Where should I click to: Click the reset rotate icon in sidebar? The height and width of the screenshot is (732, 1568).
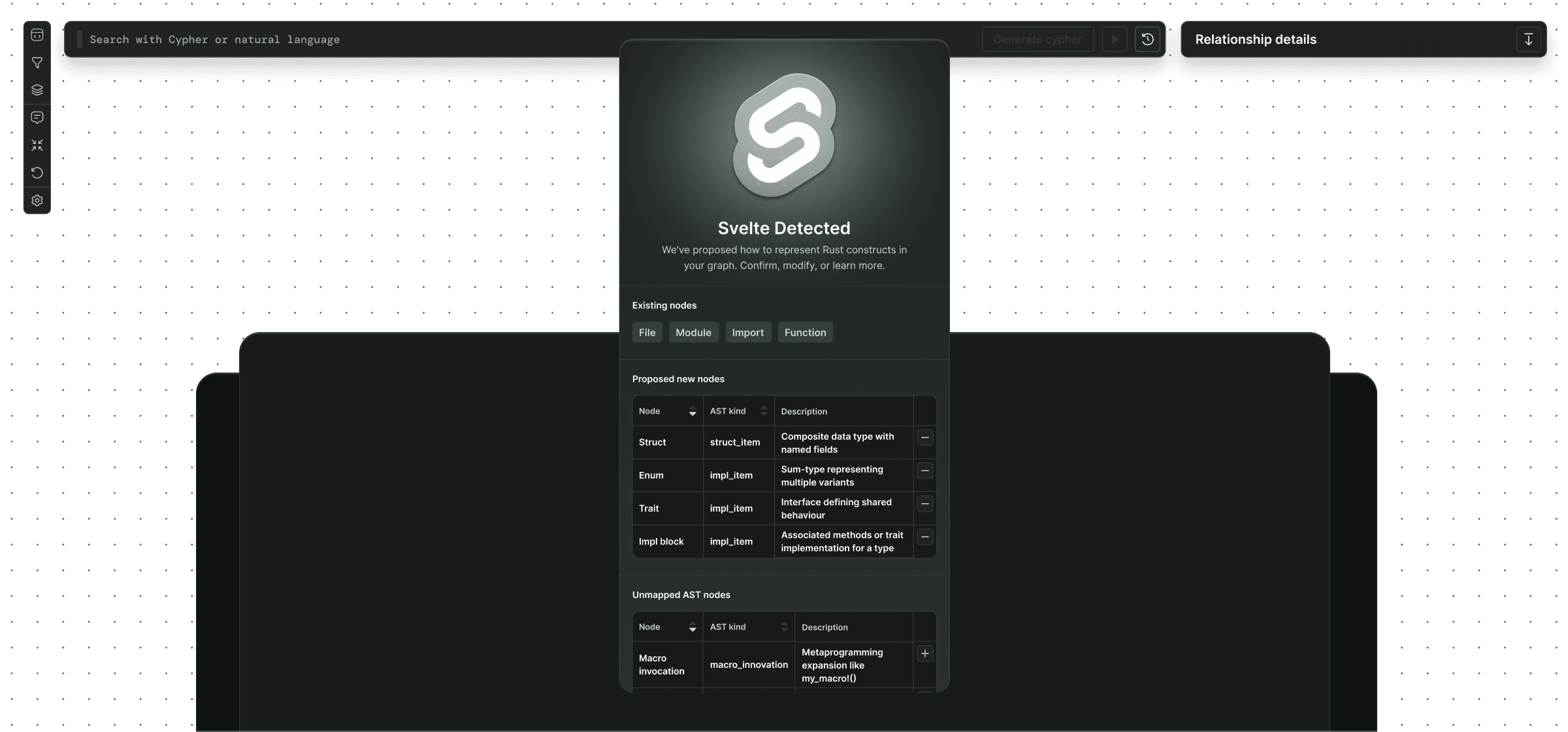[37, 173]
